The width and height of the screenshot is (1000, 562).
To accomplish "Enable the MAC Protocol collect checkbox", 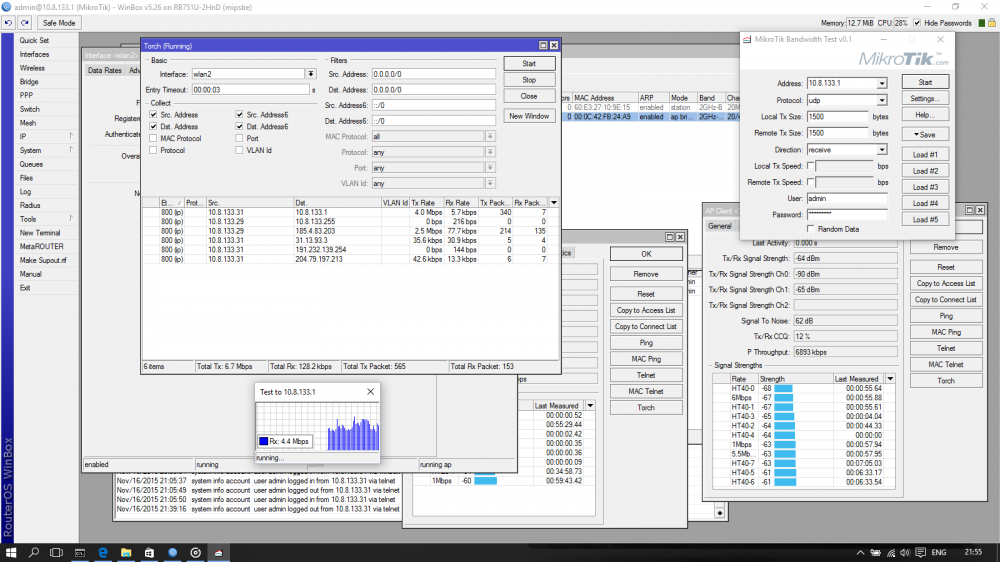I will (153, 139).
